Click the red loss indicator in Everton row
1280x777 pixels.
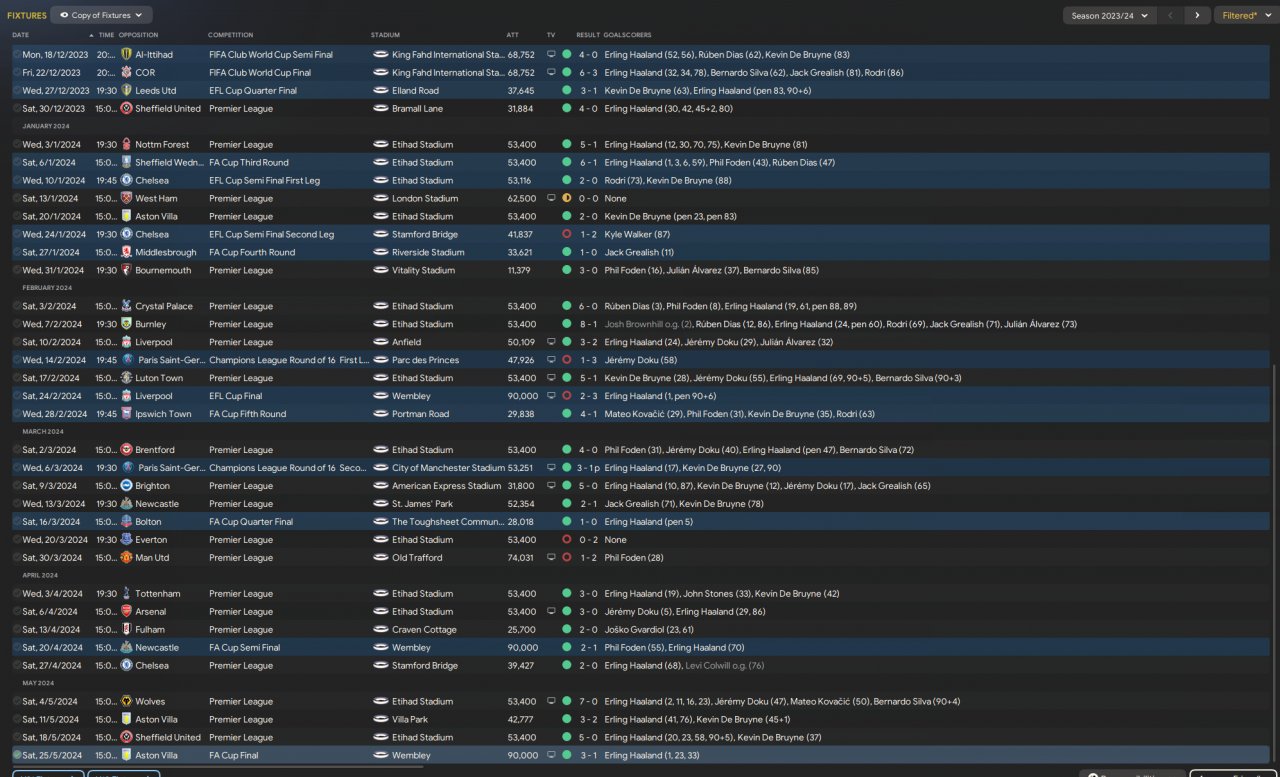567,540
